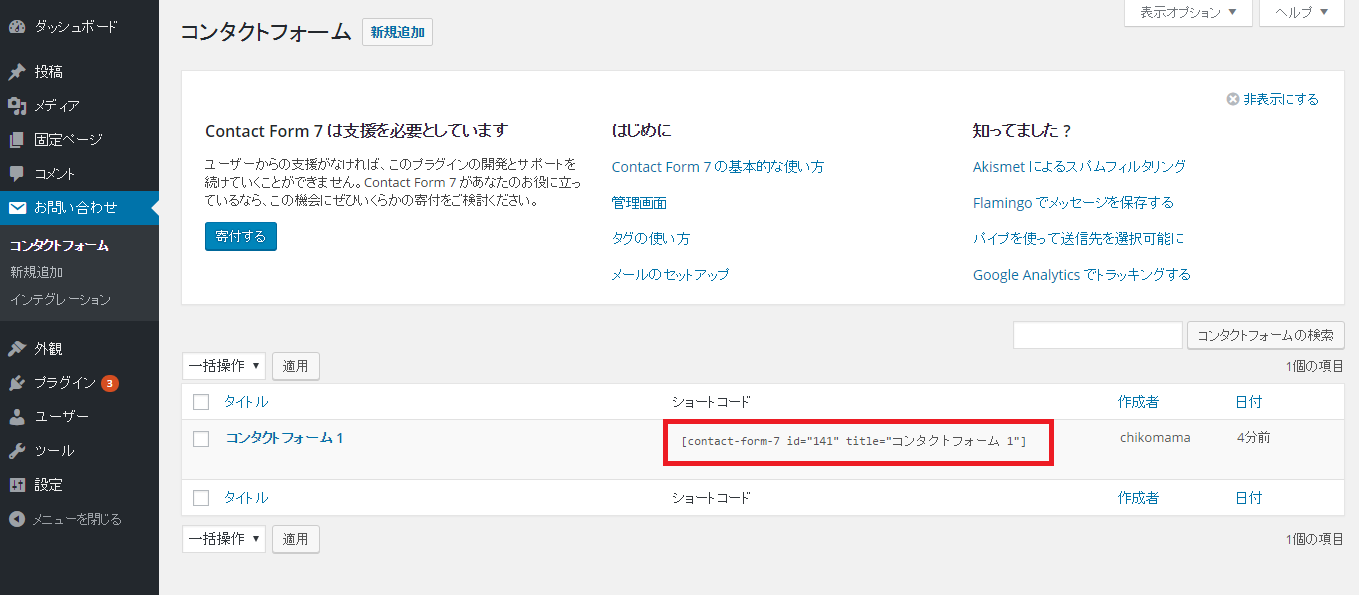
Task: Open the ヘルプ dropdown
Action: (1301, 13)
